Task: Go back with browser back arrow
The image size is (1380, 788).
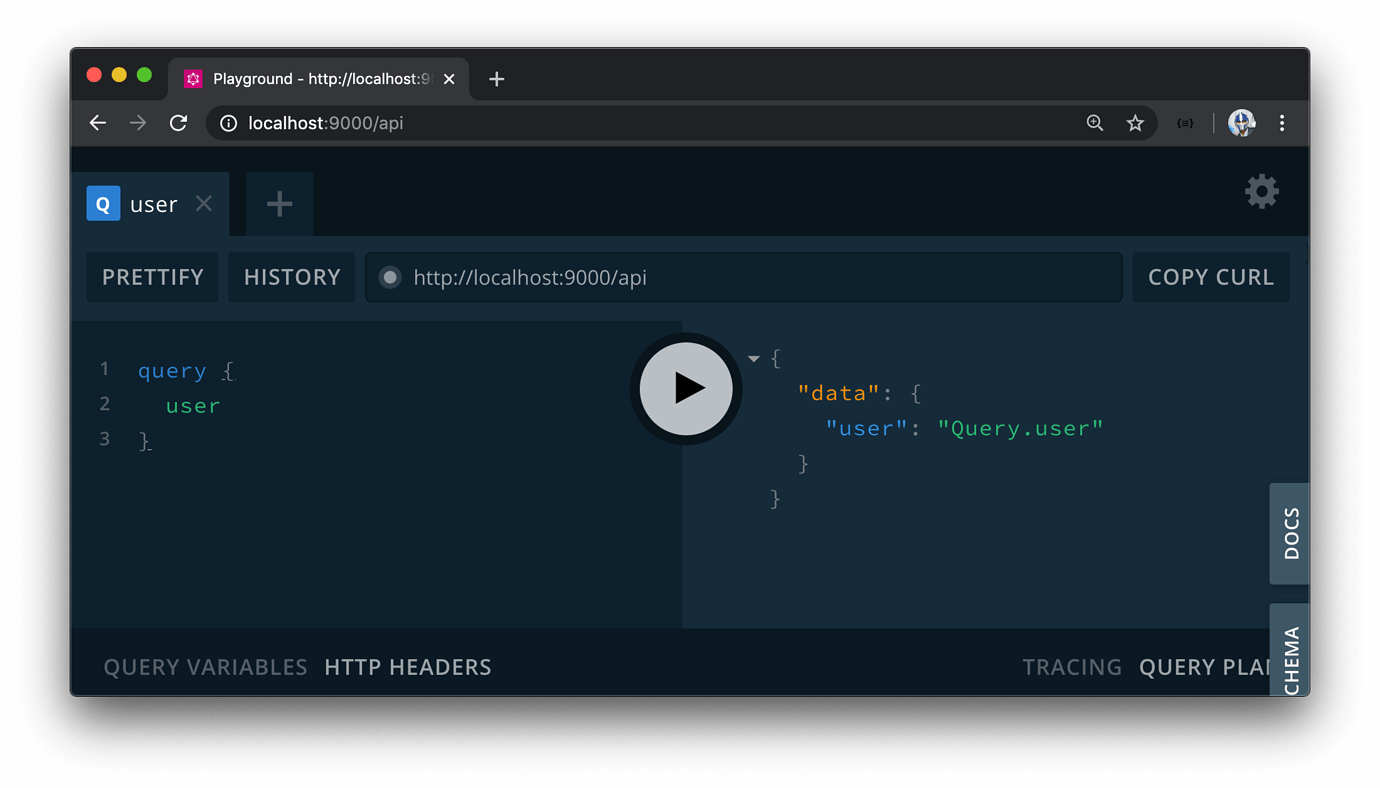Action: tap(98, 123)
